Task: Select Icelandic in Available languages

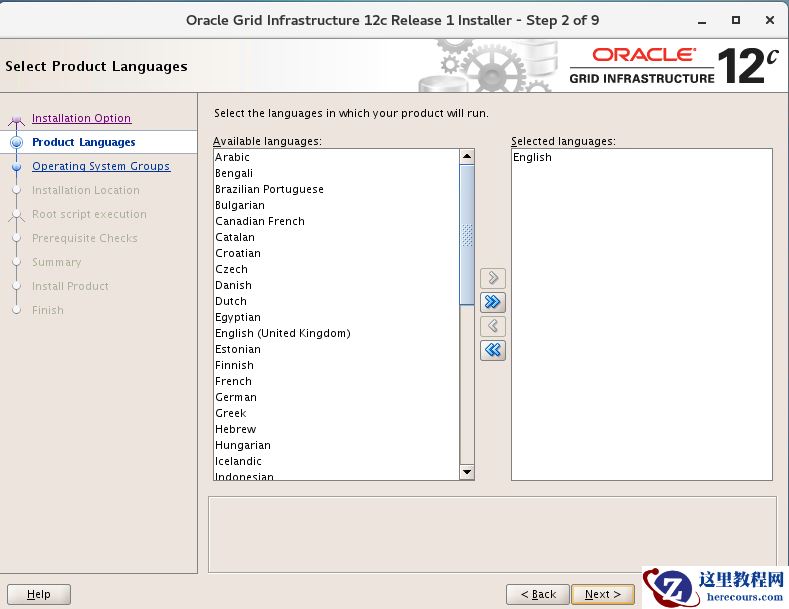Action: pos(336,461)
